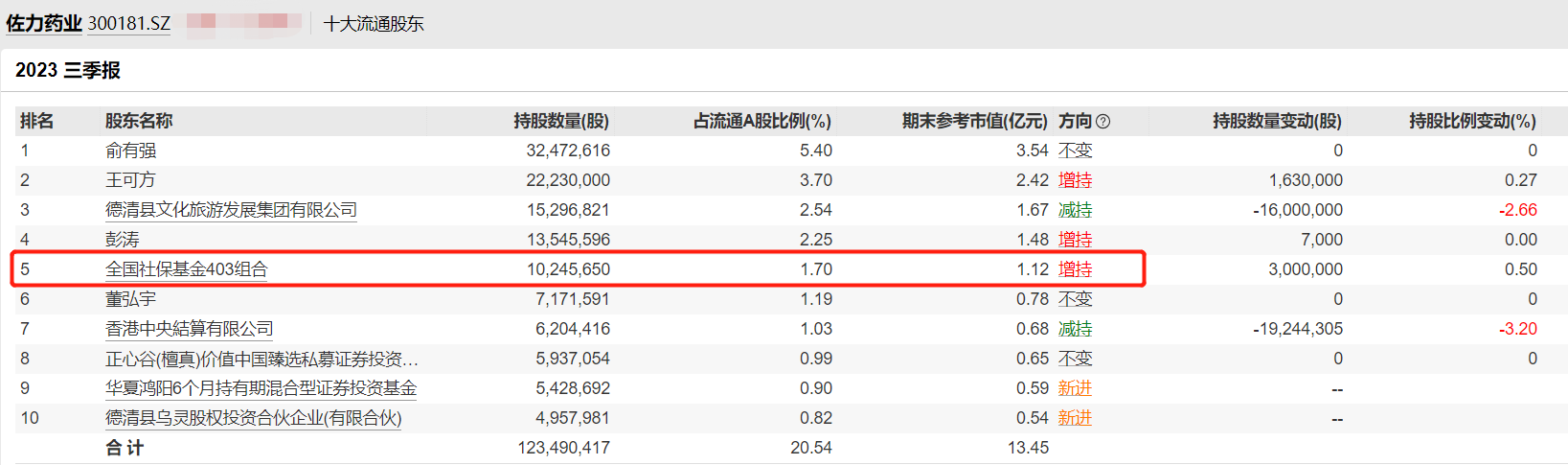Viewport: 1568px width, 465px height.
Task: Click the 股东名称 column header
Action: [x=139, y=121]
